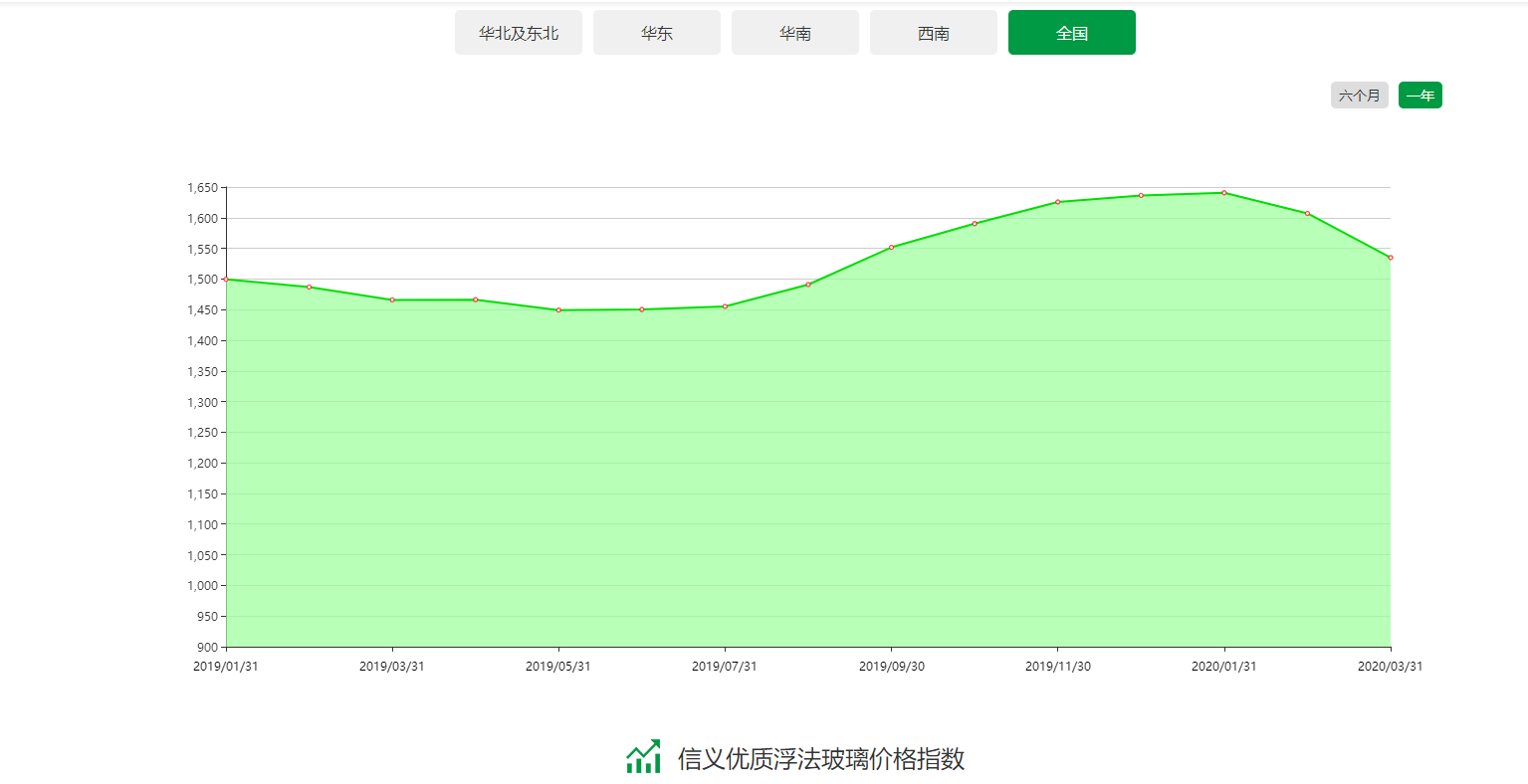This screenshot has height=784, width=1528.
Task: Select the data point at 2019/11/30
Action: 1057,202
